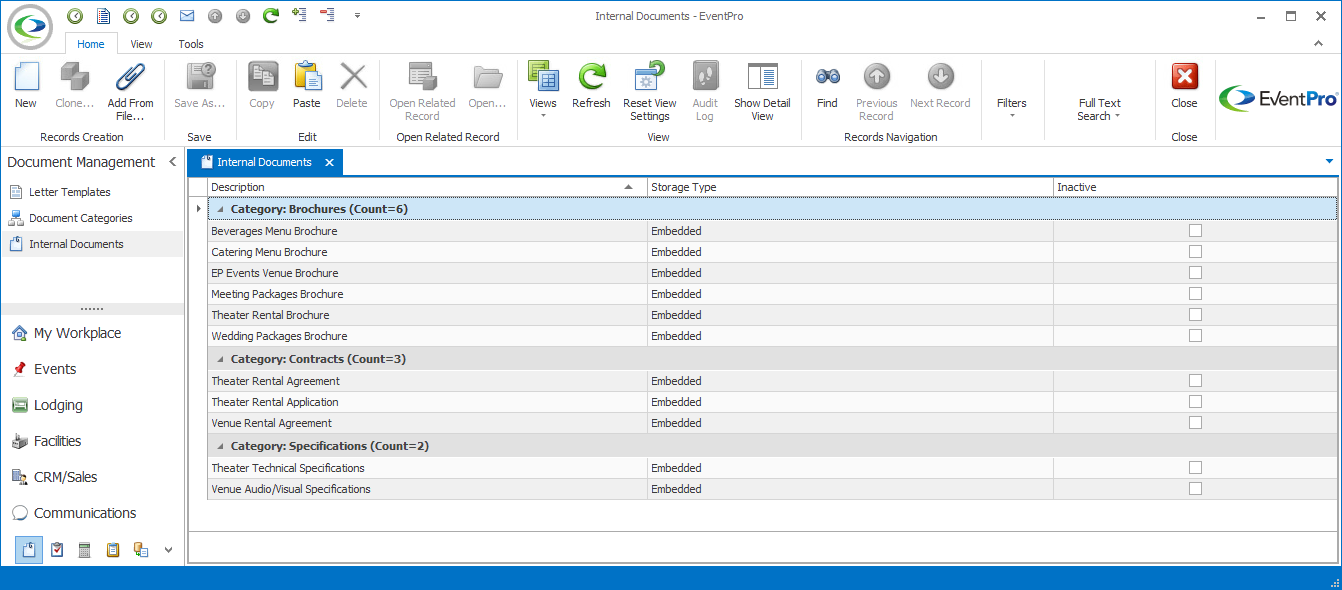This screenshot has height=590, width=1342.
Task: Open Document Categories in navigation panel
Action: pyautogui.click(x=80, y=218)
